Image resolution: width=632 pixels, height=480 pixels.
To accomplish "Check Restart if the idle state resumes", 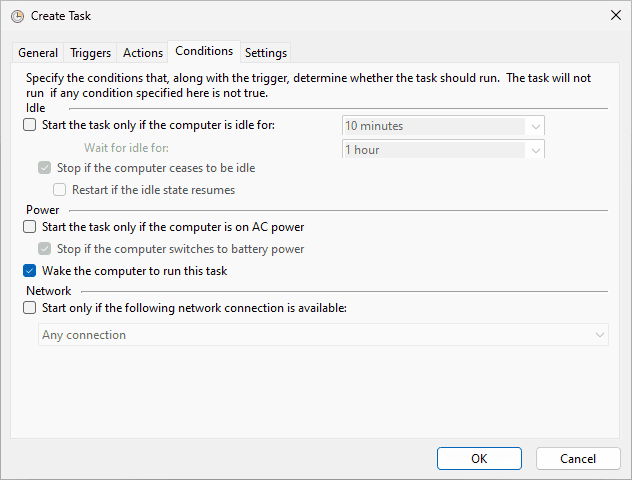I will click(60, 189).
